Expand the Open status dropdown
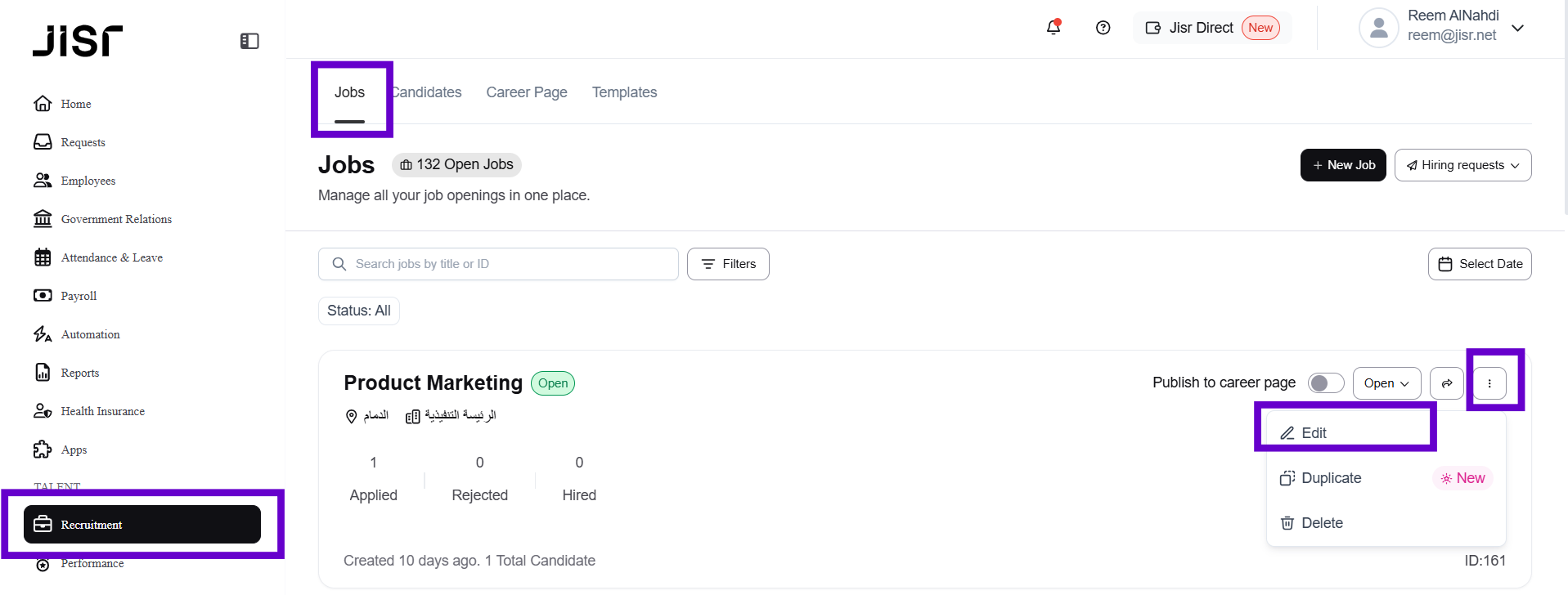The image size is (1568, 595). (x=1386, y=383)
